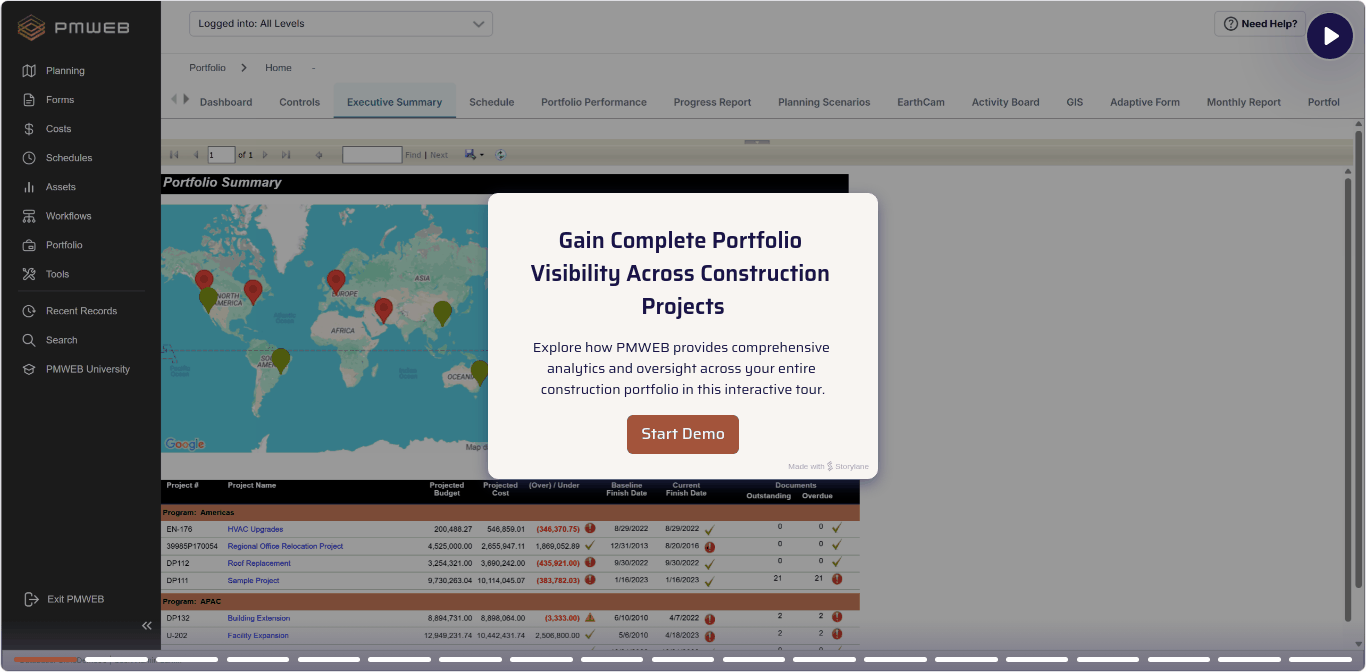Switch to the Controls tab
The width and height of the screenshot is (1366, 672).
click(300, 102)
